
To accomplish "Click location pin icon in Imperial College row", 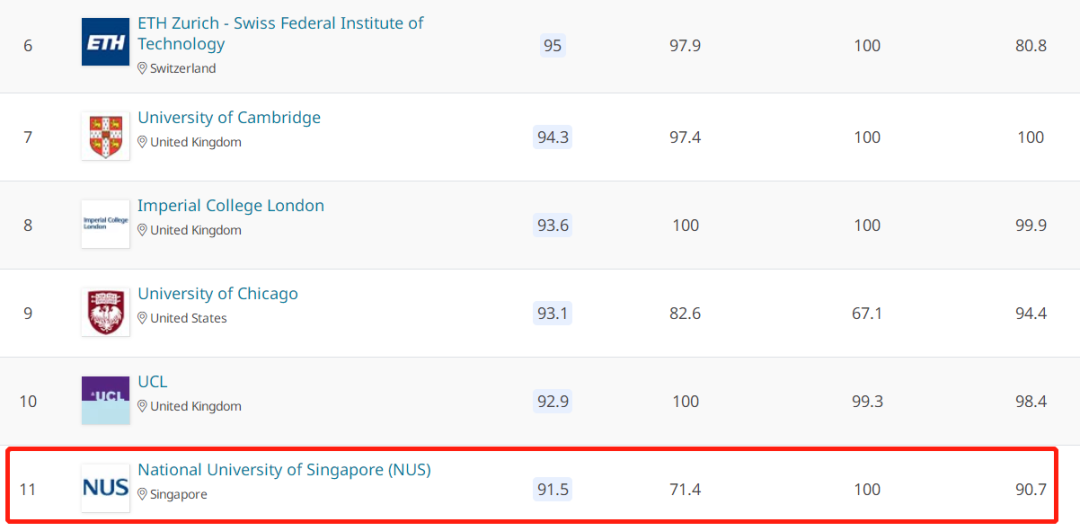I will [143, 230].
